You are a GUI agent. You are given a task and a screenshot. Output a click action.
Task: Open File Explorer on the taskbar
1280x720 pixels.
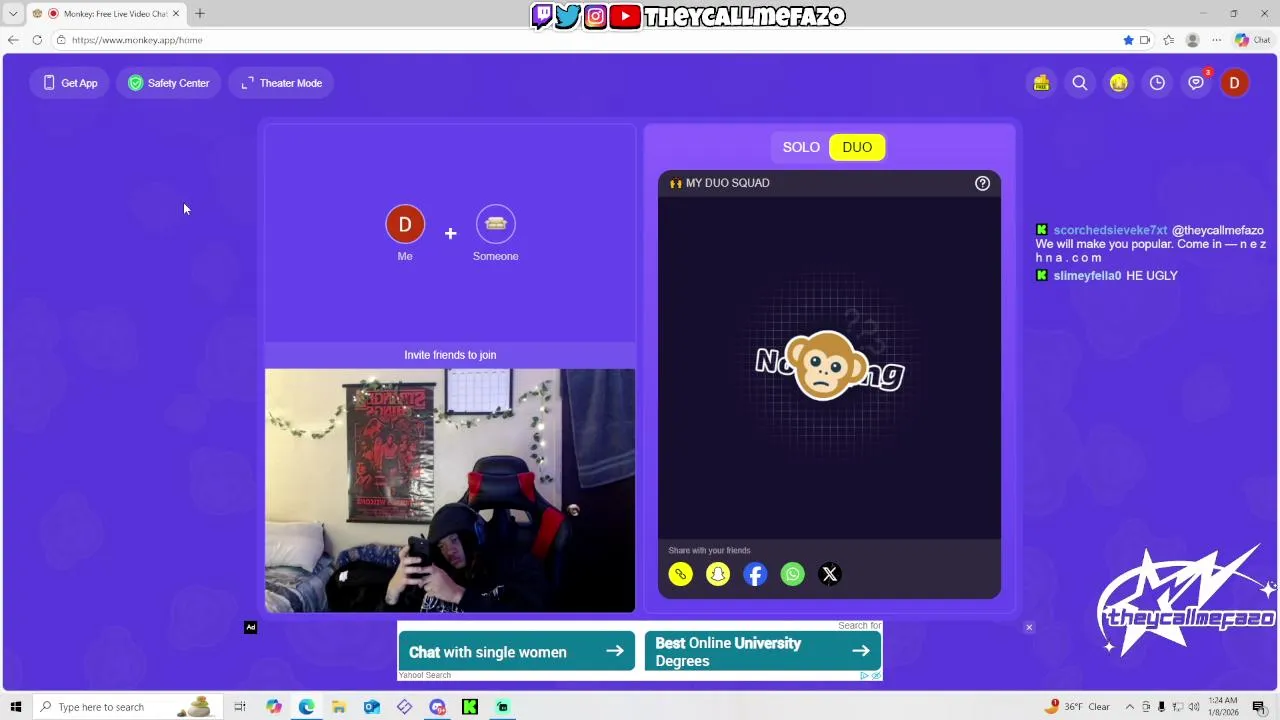click(x=339, y=707)
